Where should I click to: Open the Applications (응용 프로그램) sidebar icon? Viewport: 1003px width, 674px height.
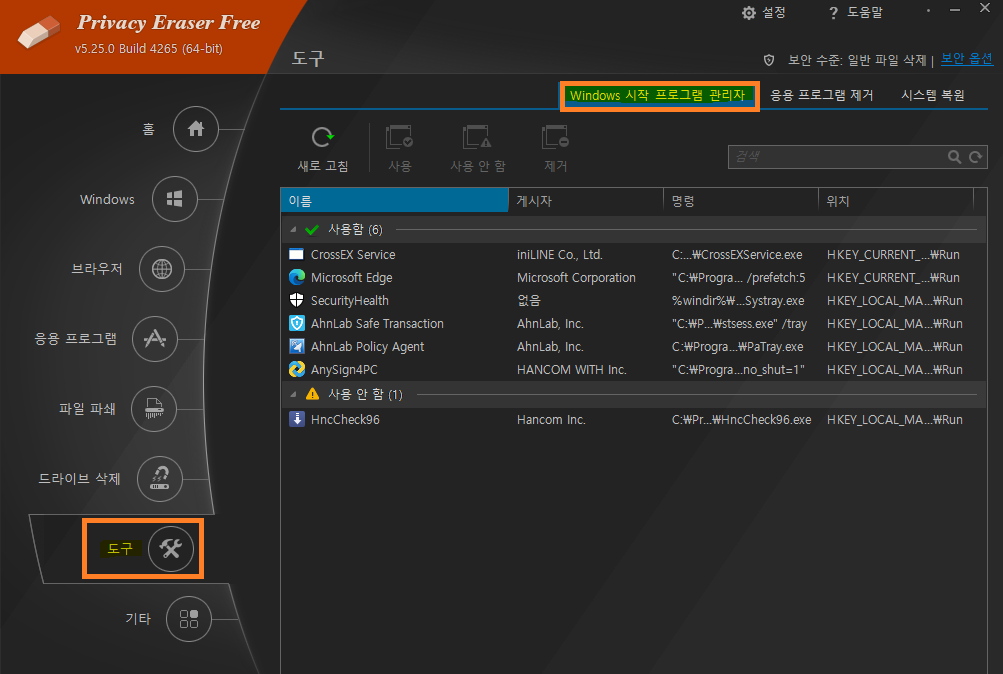pyautogui.click(x=155, y=338)
